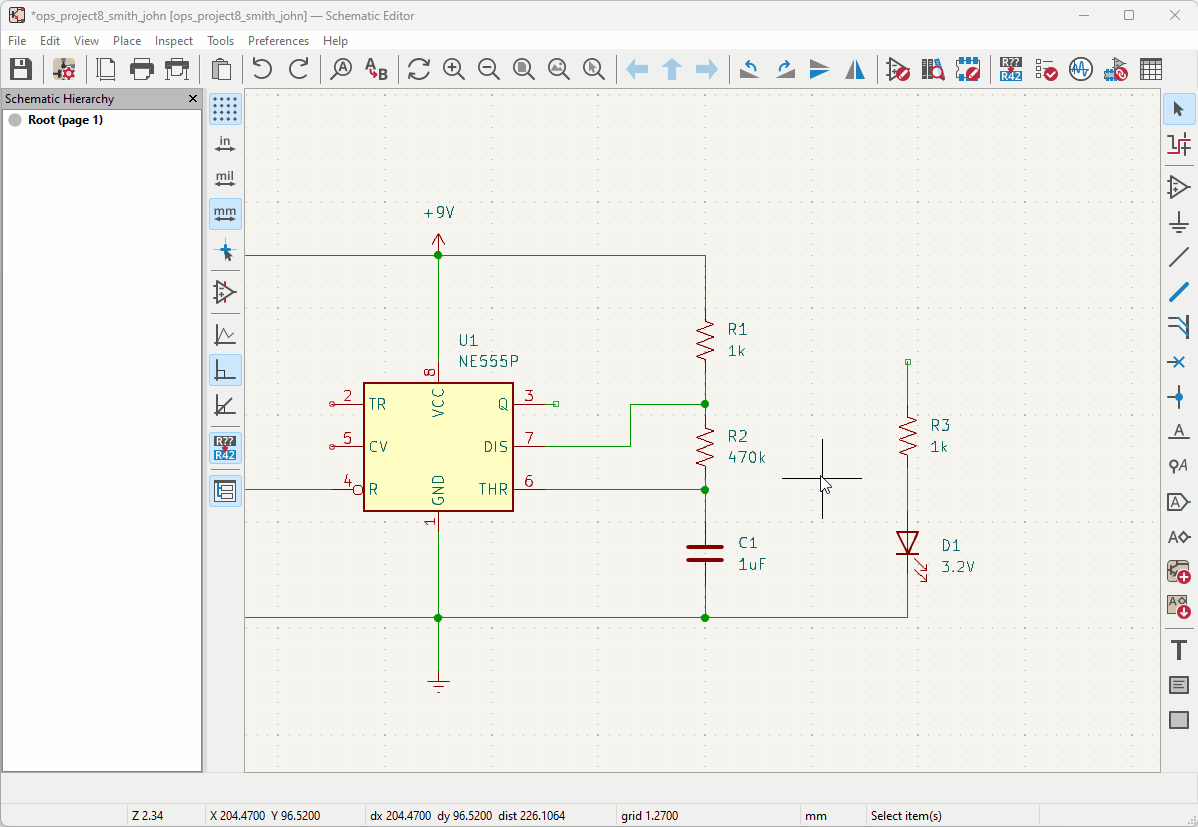Select the Add Text tool

pos(1179,650)
